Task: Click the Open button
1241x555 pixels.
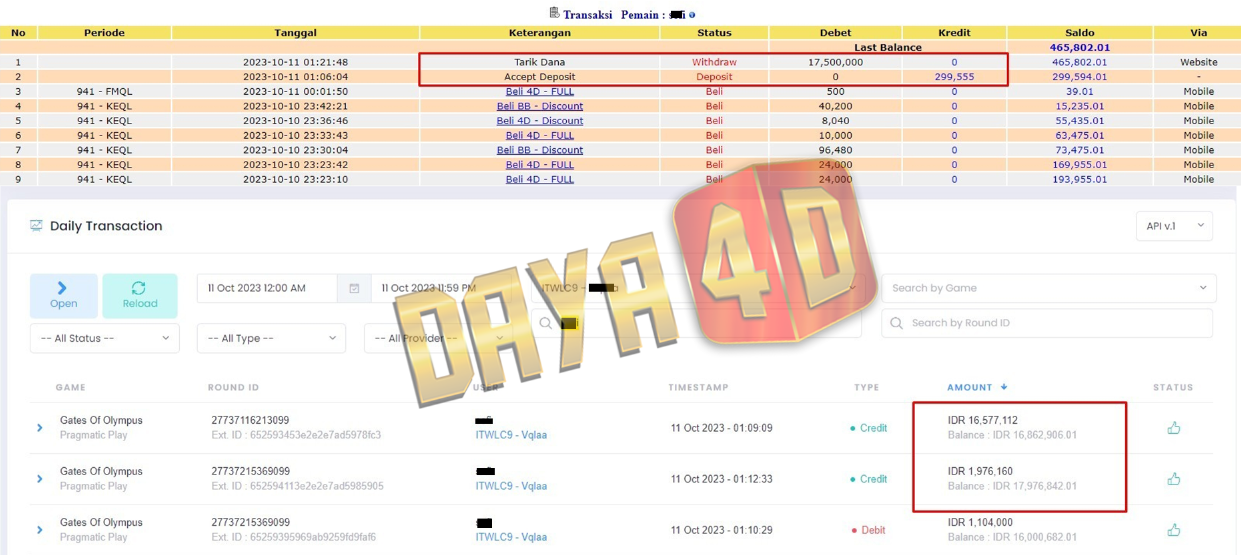Action: [x=63, y=295]
